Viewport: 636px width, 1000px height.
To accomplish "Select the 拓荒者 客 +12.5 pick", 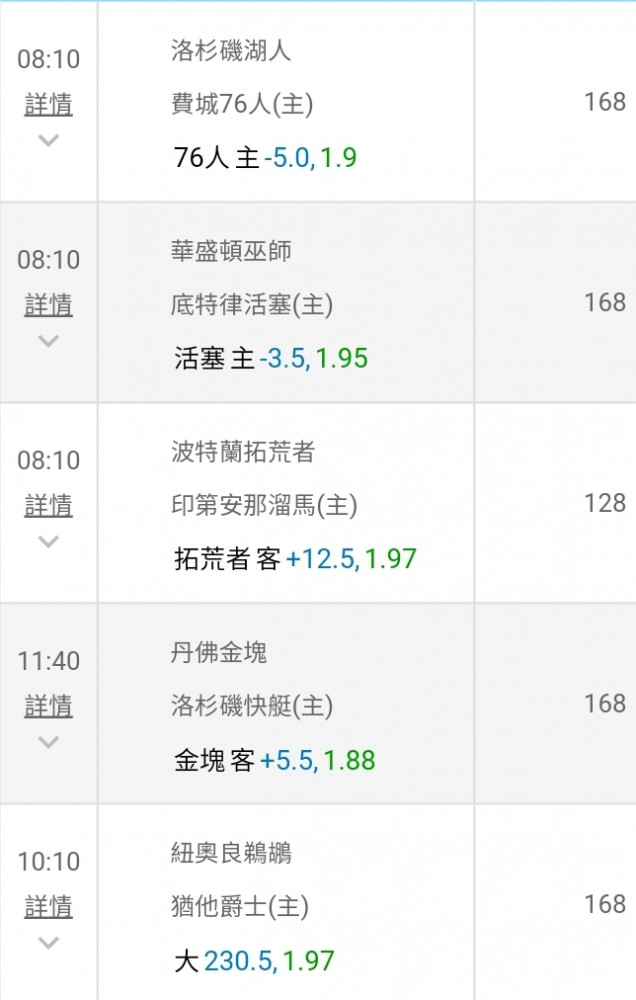I will point(295,559).
